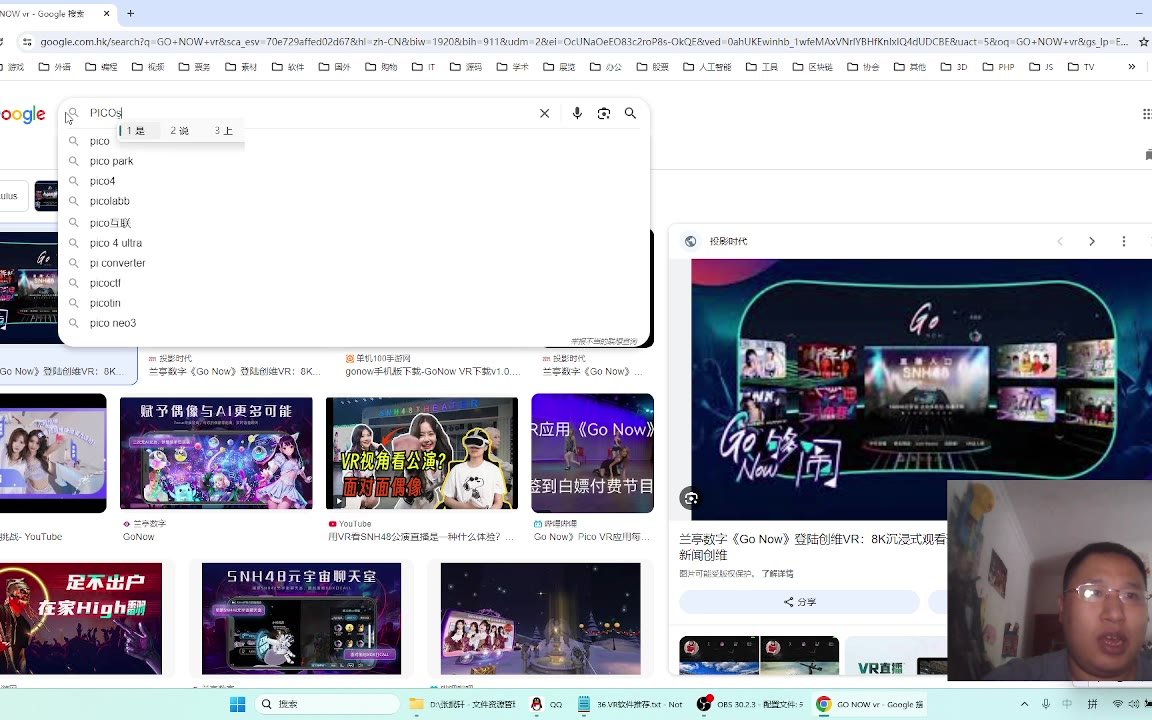Open the Google apps grid icon
This screenshot has height=720, width=1152.
tap(1146, 114)
